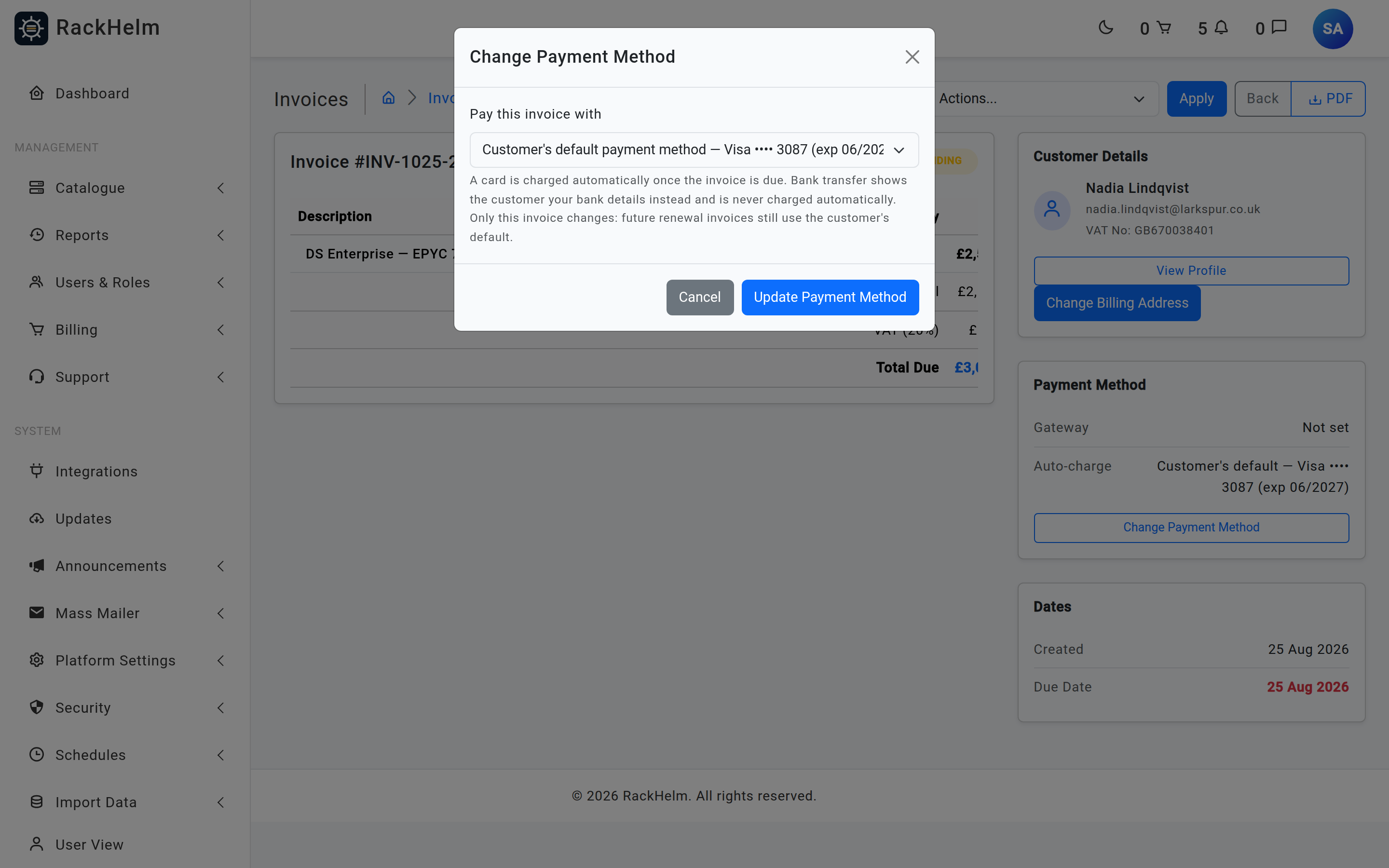This screenshot has height=868, width=1389.
Task: Click the Integrations plug icon
Action: [37, 471]
